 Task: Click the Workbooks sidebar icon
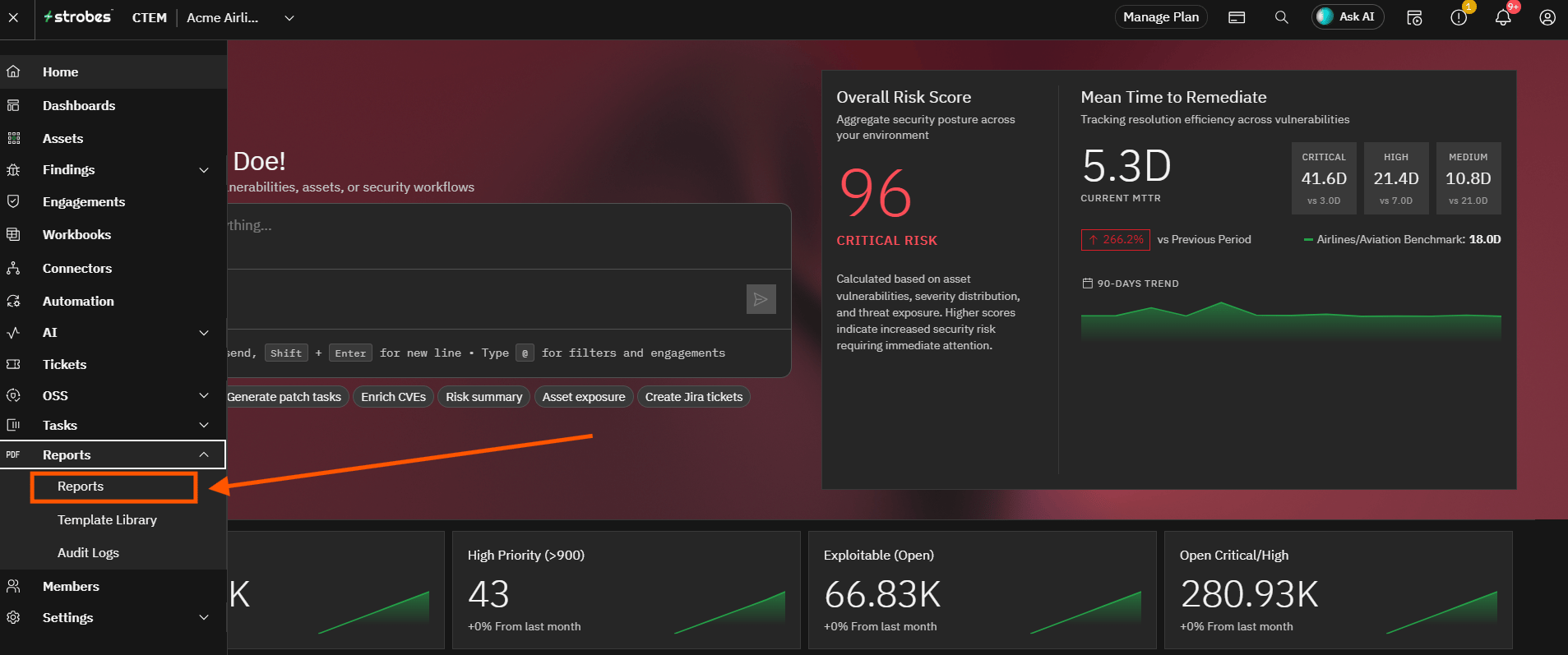pos(13,235)
